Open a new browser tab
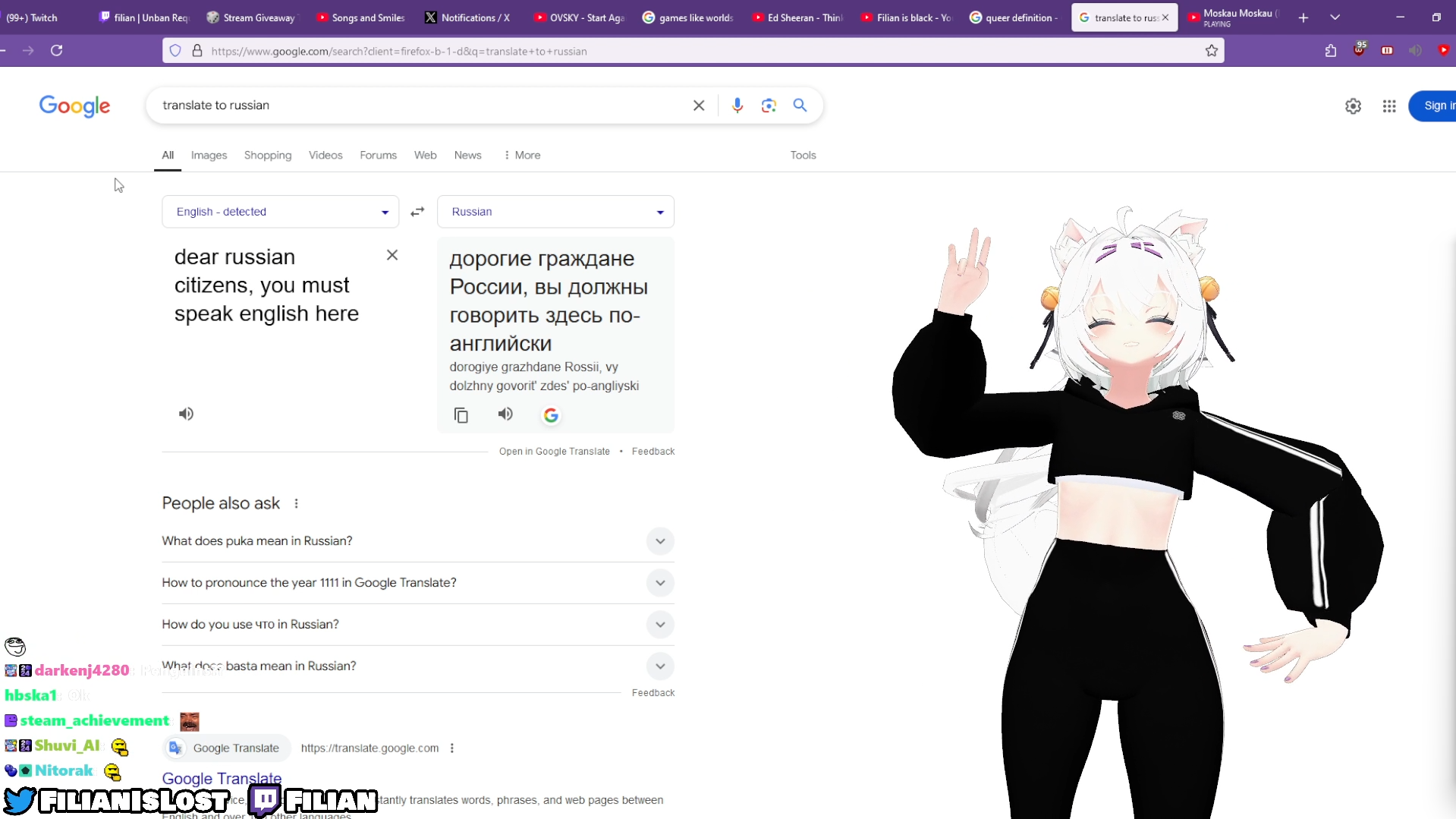The image size is (1456, 819). coord(1303,17)
